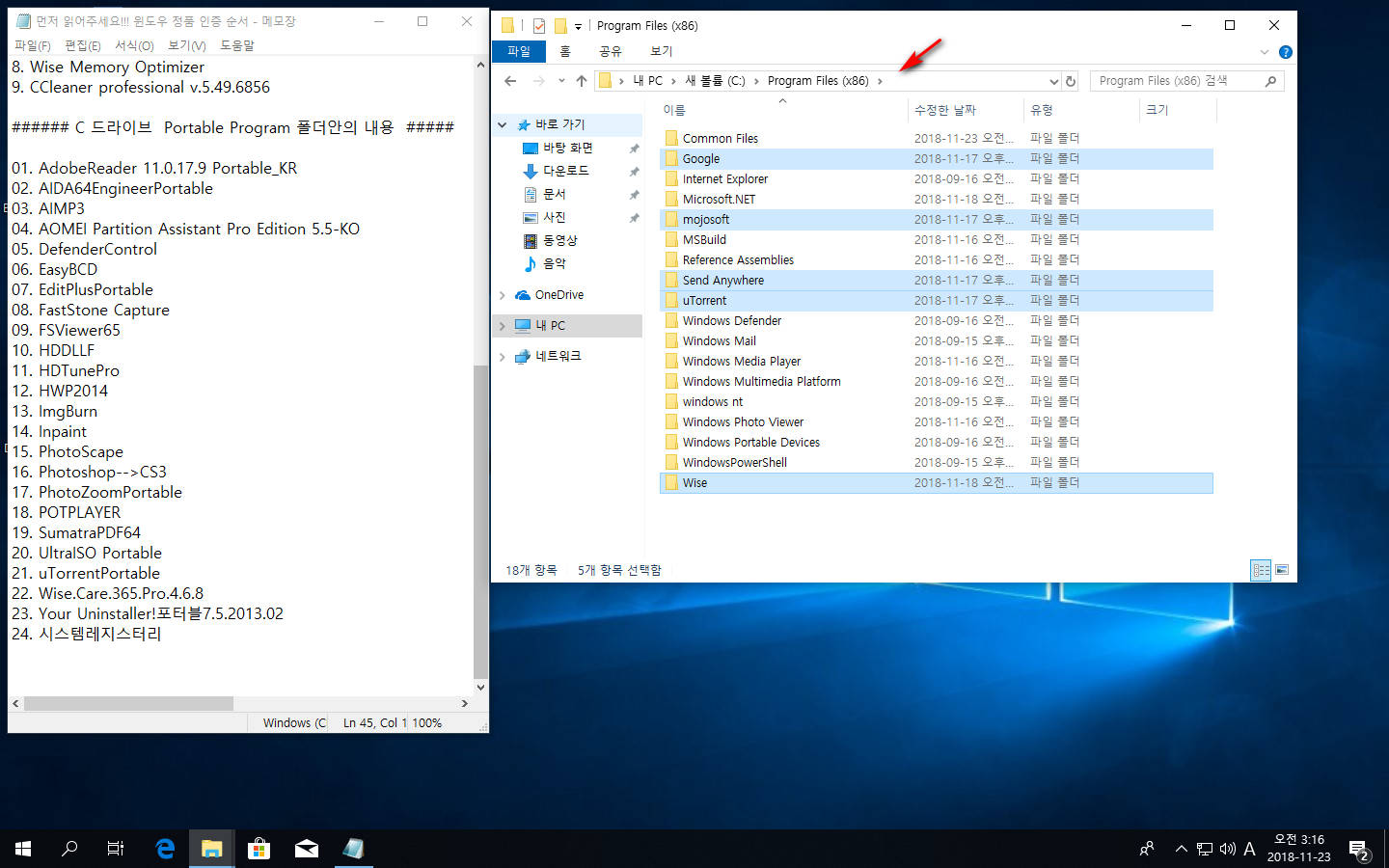Viewport: 1389px width, 868px height.
Task: Open 파일(F) menu in Notepad
Action: [33, 45]
